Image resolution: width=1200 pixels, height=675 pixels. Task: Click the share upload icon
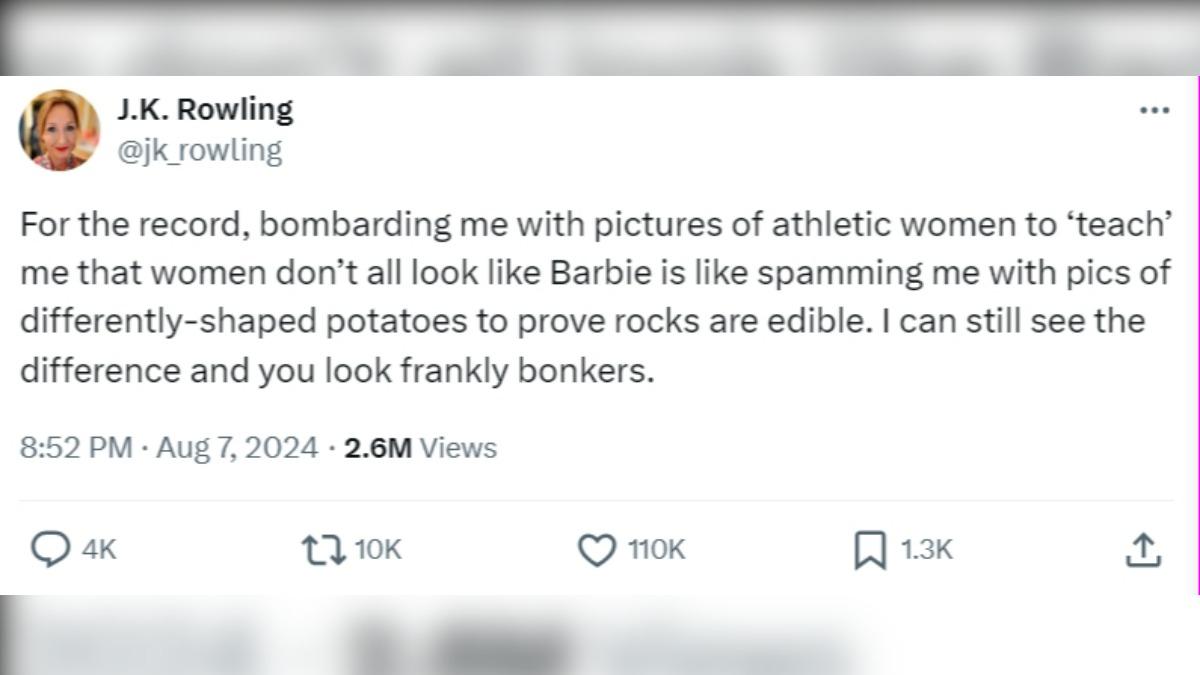click(x=1142, y=549)
